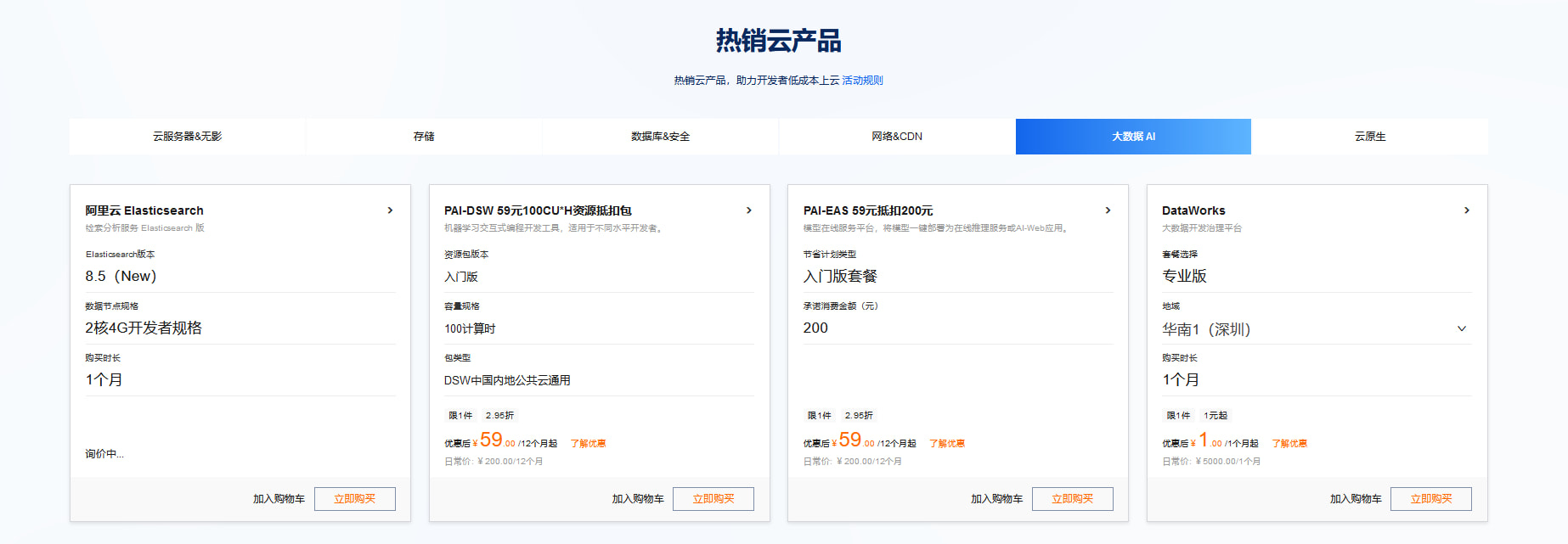Buy DataWorks now with 立即购买
Viewport: 1568px width, 544px height.
click(1431, 499)
